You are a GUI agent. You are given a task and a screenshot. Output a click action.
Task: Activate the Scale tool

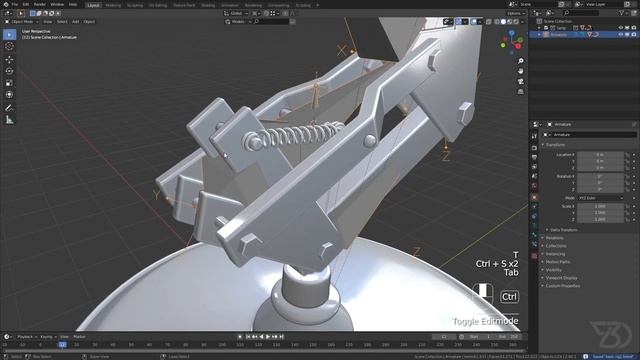coord(9,83)
